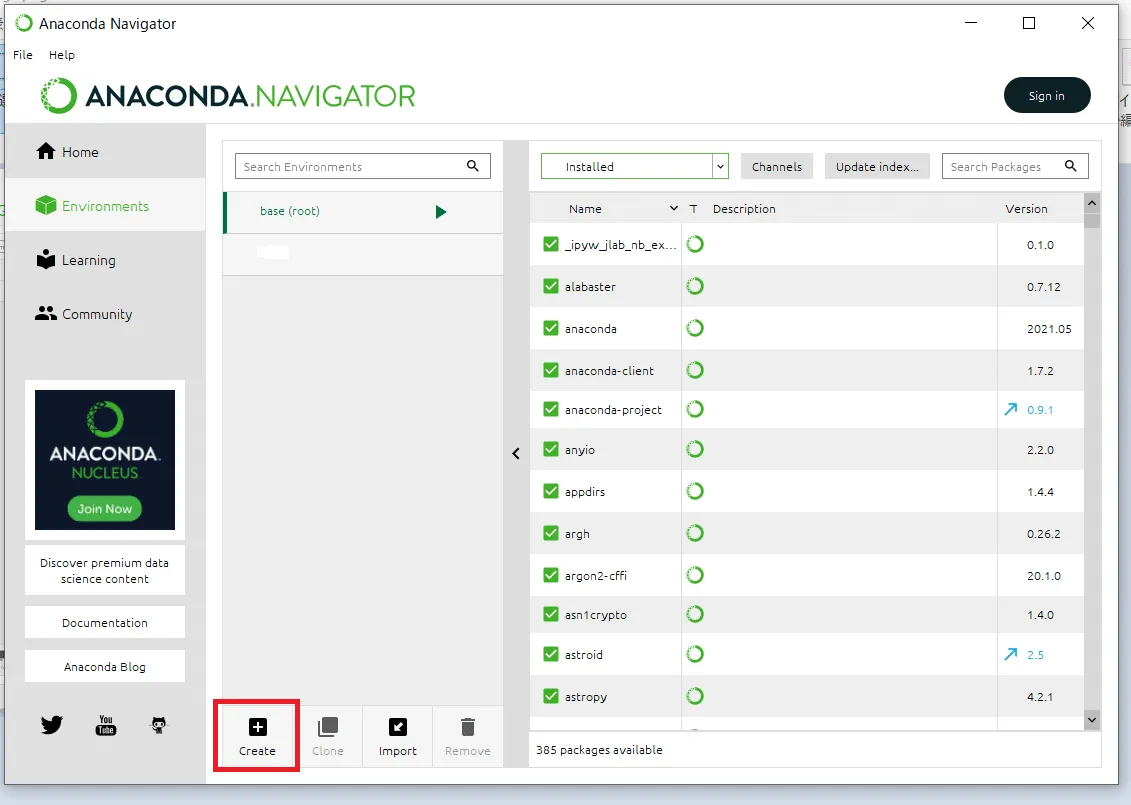Click the green play arrow for base (root)

(441, 211)
